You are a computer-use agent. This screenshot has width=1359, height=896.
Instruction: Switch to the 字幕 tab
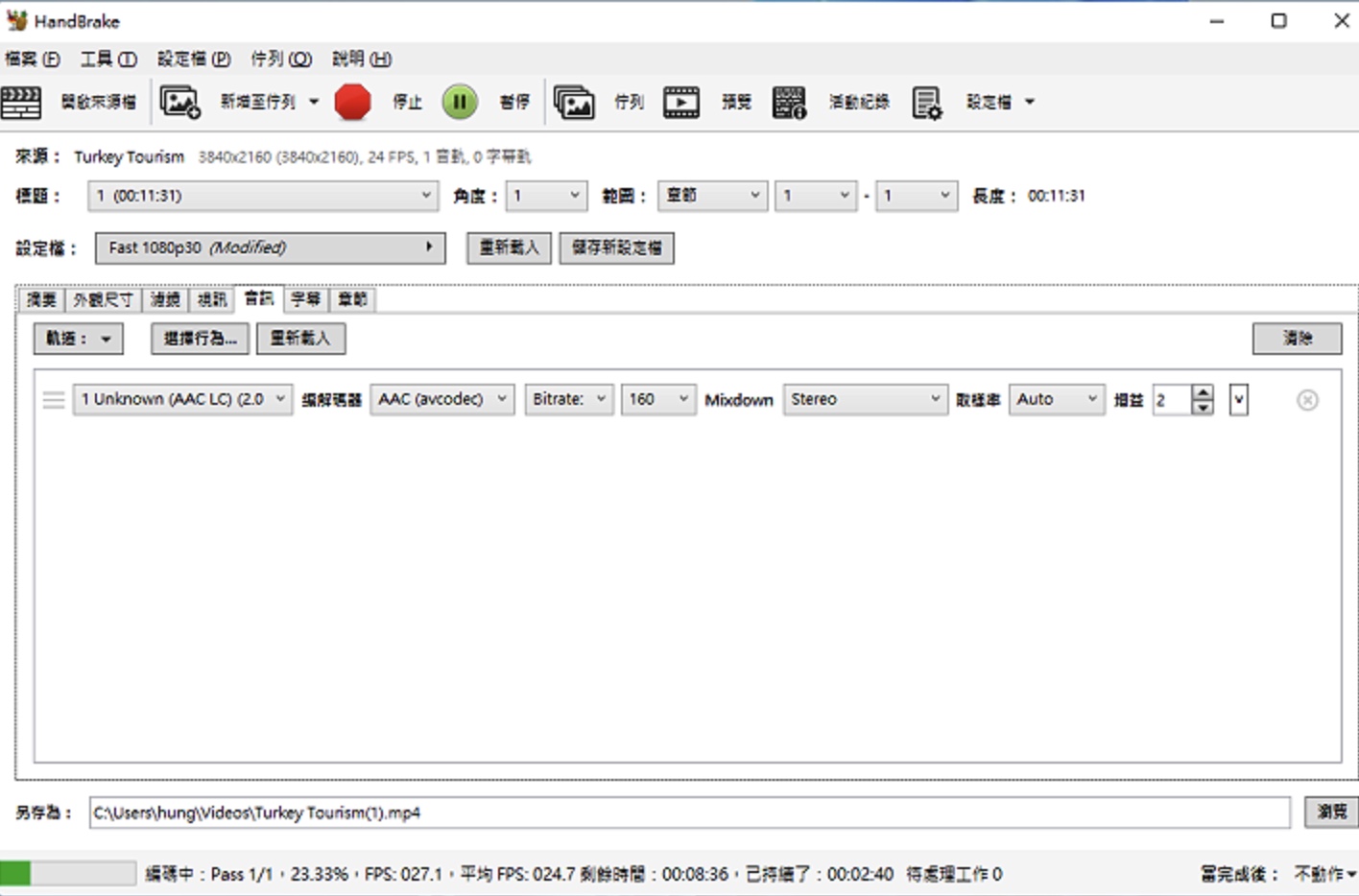click(306, 300)
